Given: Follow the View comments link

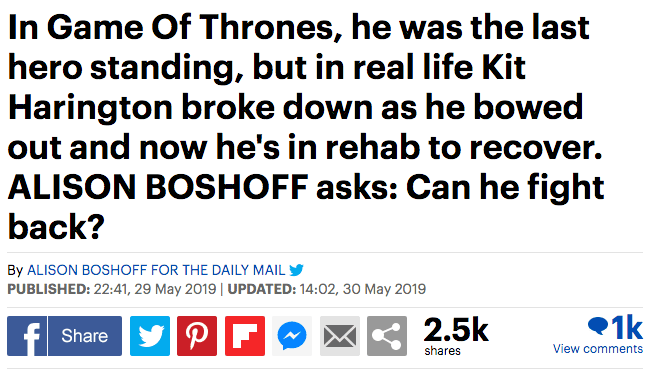Looking at the screenshot, I should pyautogui.click(x=598, y=348).
